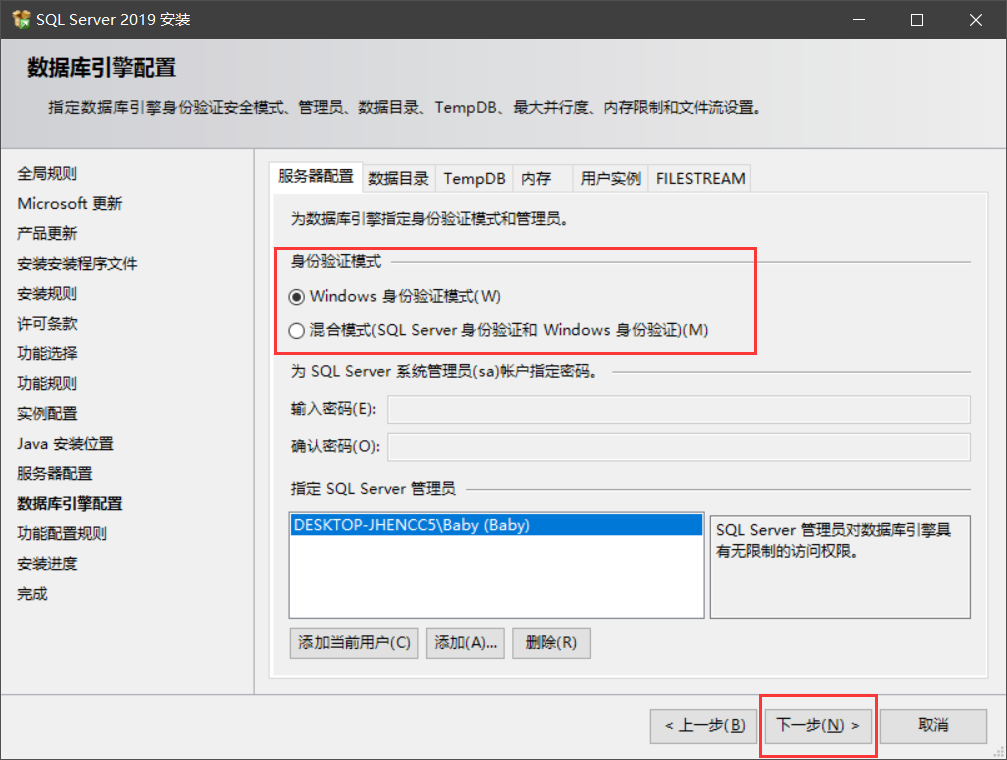
Task: Open the TempDB tab
Action: click(x=474, y=179)
